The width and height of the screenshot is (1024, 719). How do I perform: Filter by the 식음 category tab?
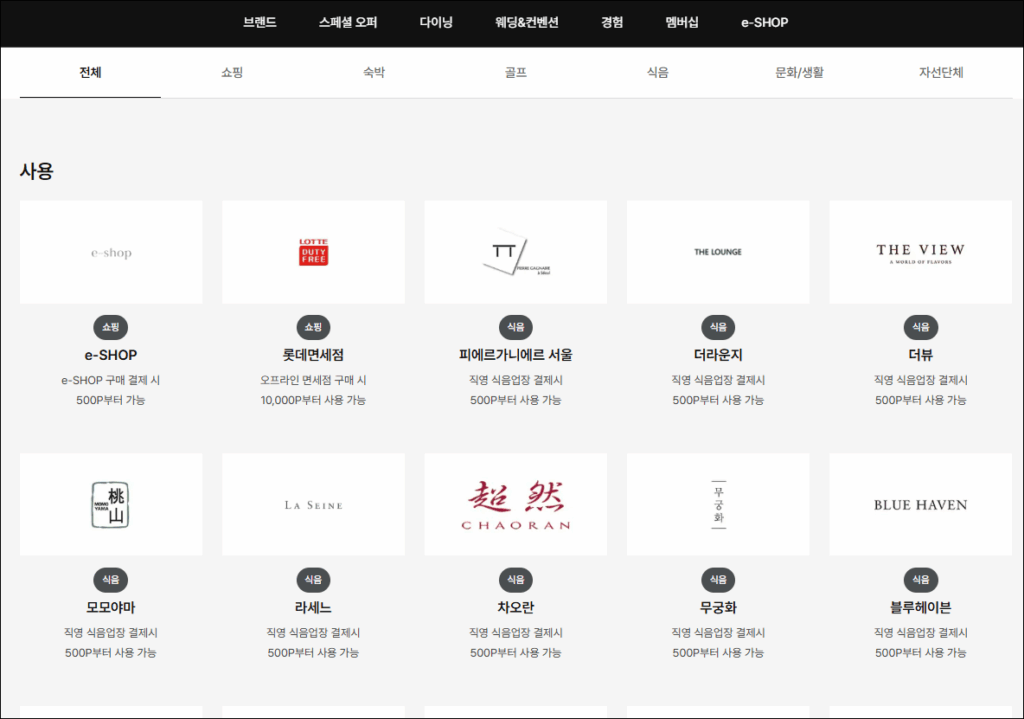point(658,72)
